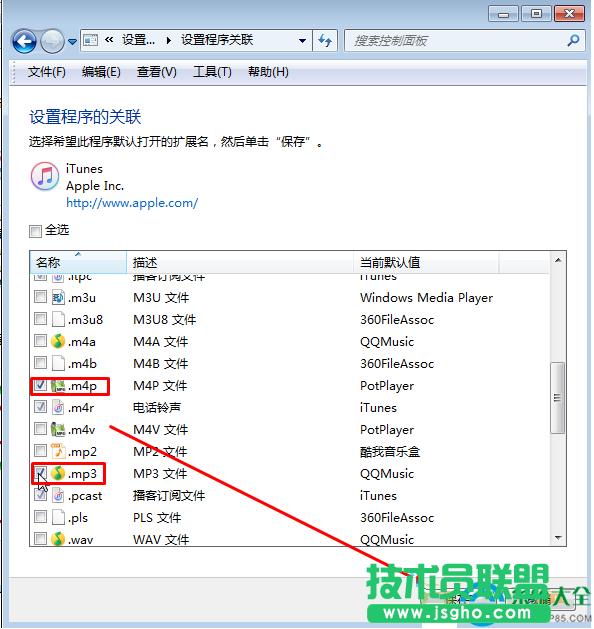This screenshot has height=629, width=594.
Task: Click the iTunes file icon beside .m4r
Action: (x=58, y=408)
